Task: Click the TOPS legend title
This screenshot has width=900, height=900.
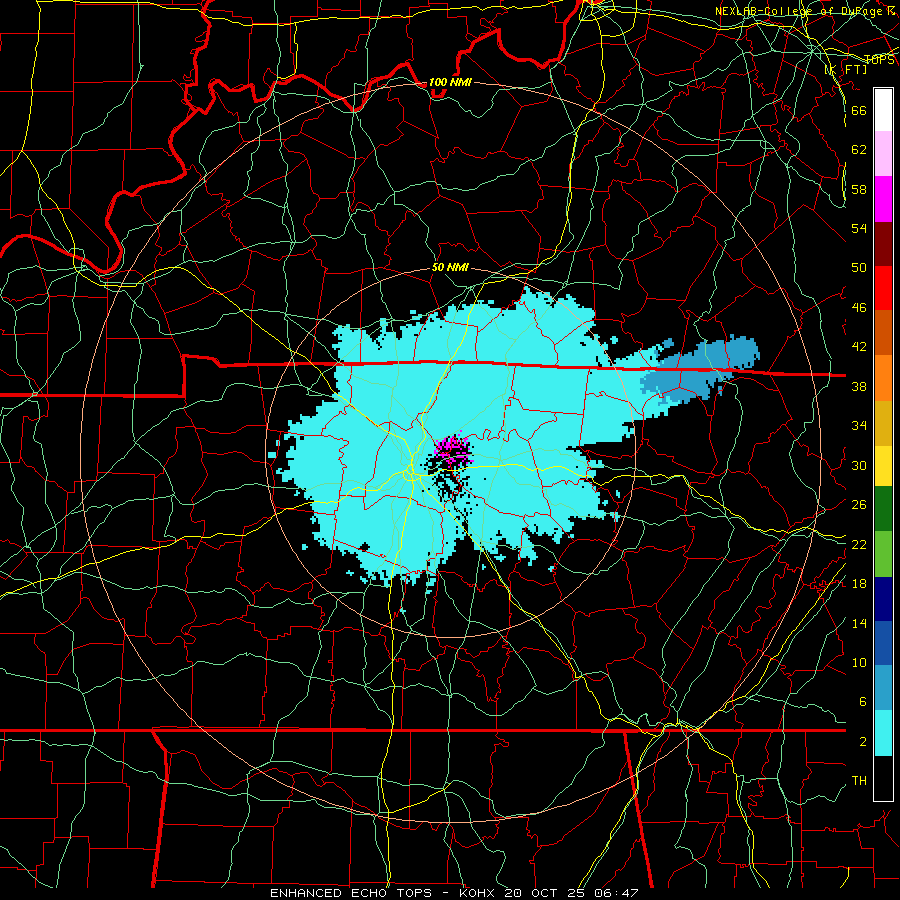Action: (879, 60)
